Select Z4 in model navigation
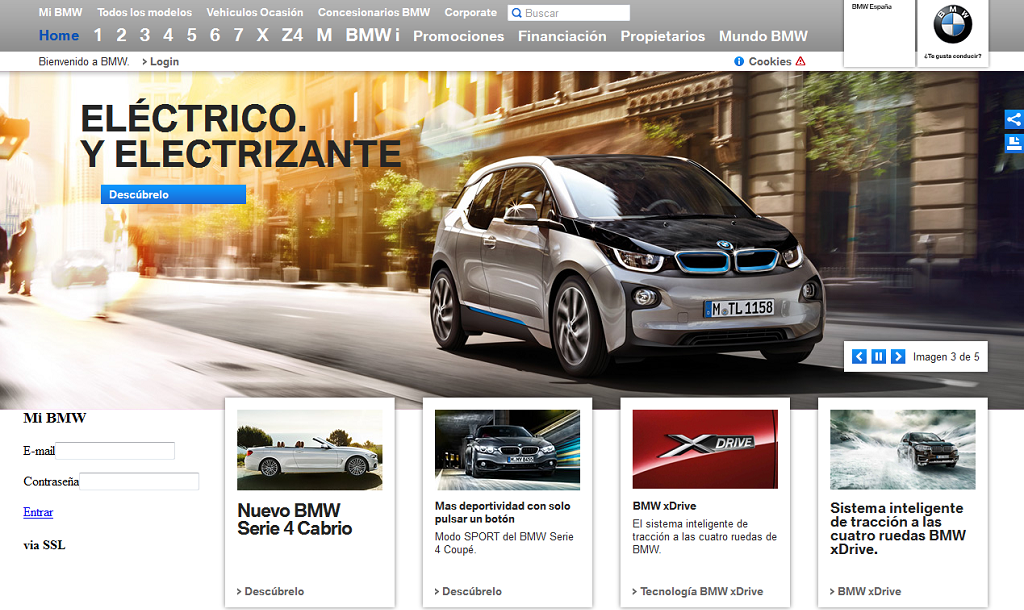Image resolution: width=1024 pixels, height=610 pixels. (293, 35)
